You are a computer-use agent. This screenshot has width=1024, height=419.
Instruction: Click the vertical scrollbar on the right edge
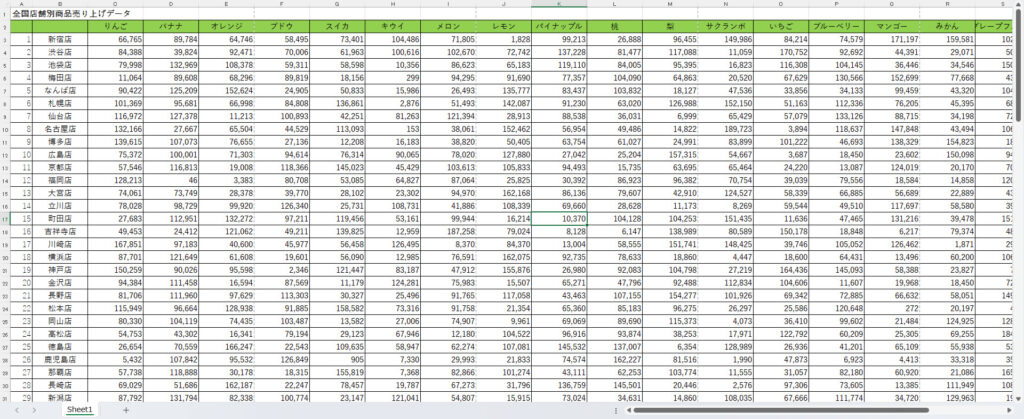[x=1018, y=200]
